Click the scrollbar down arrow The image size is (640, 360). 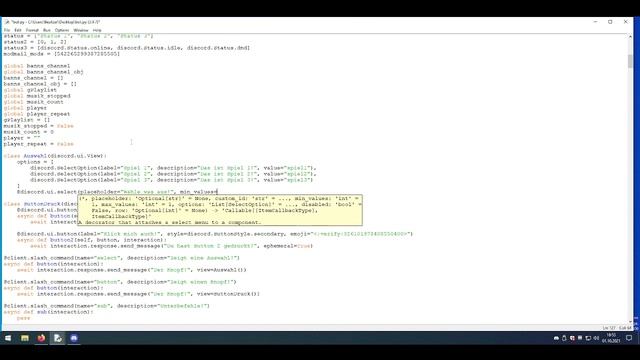coord(630,322)
